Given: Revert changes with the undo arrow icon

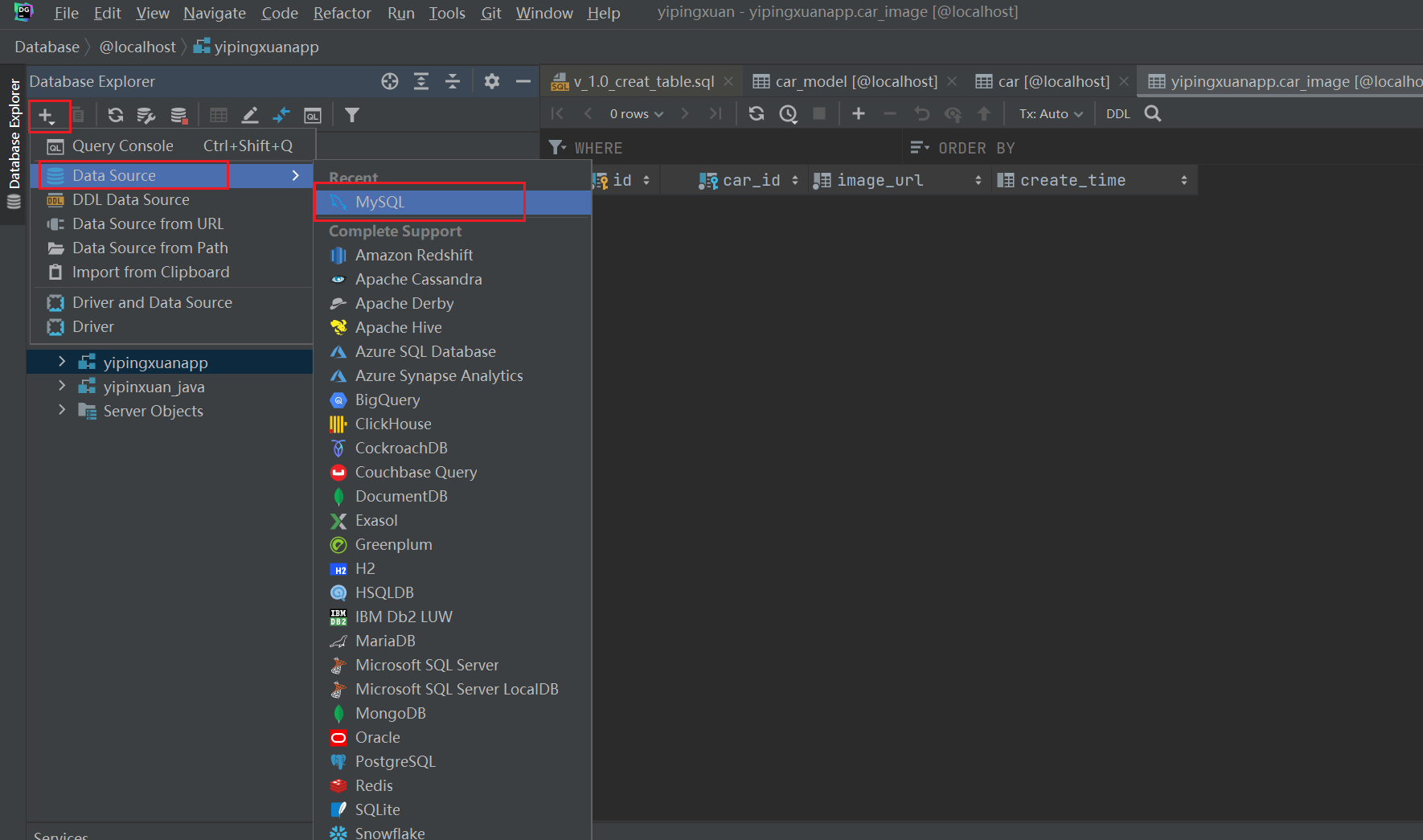Looking at the screenshot, I should (x=921, y=113).
